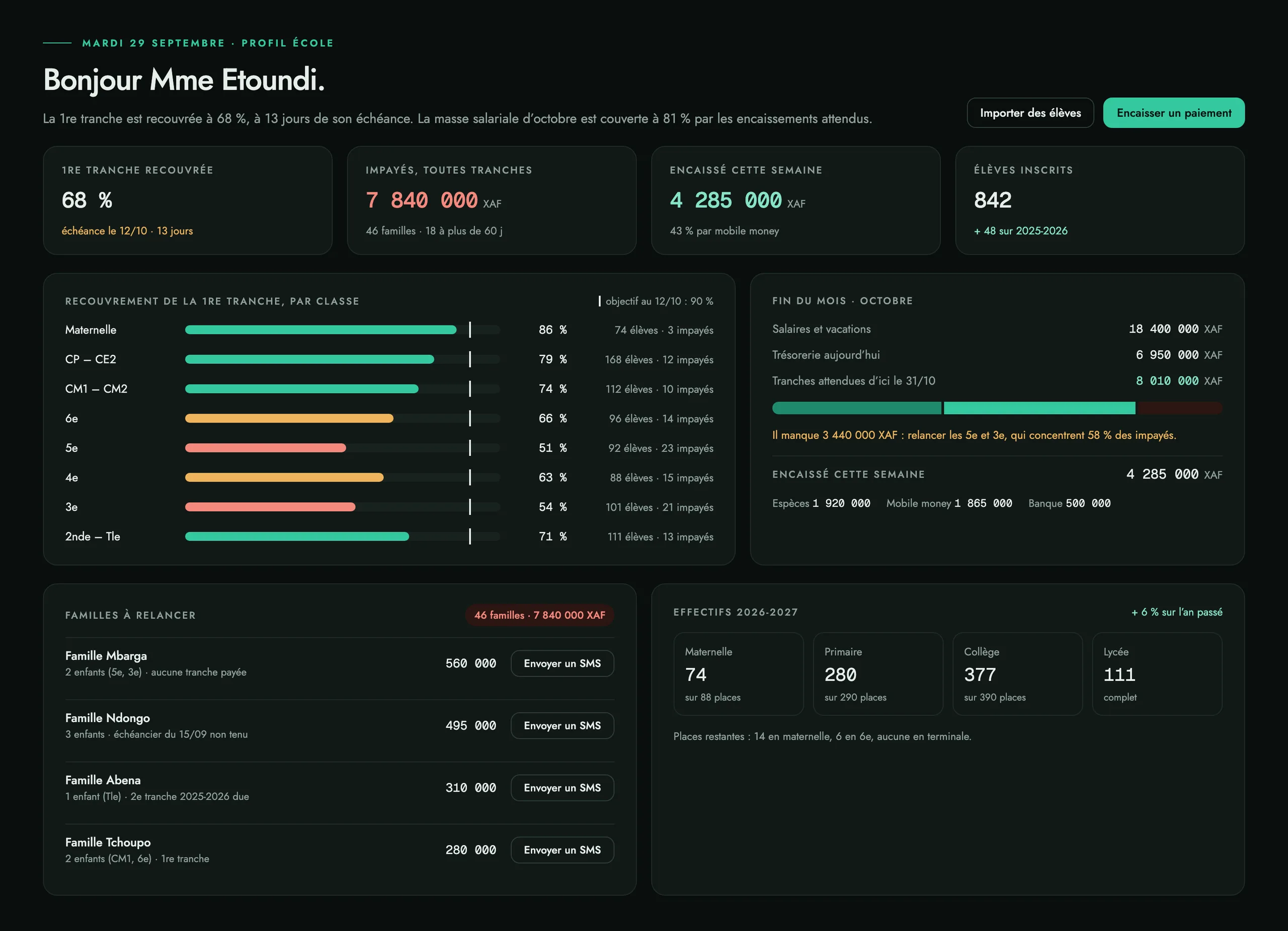Click 'Il manque 3 440 000 XAF' warning text

tap(974, 435)
